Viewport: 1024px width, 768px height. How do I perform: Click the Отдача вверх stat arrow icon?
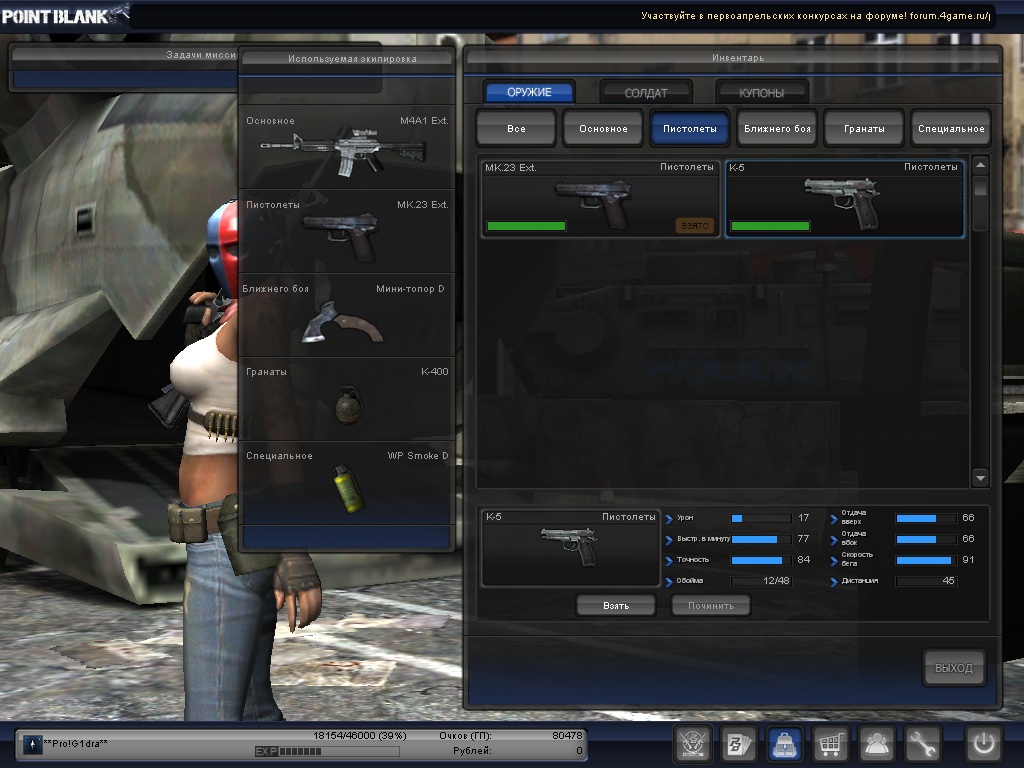pyautogui.click(x=834, y=520)
